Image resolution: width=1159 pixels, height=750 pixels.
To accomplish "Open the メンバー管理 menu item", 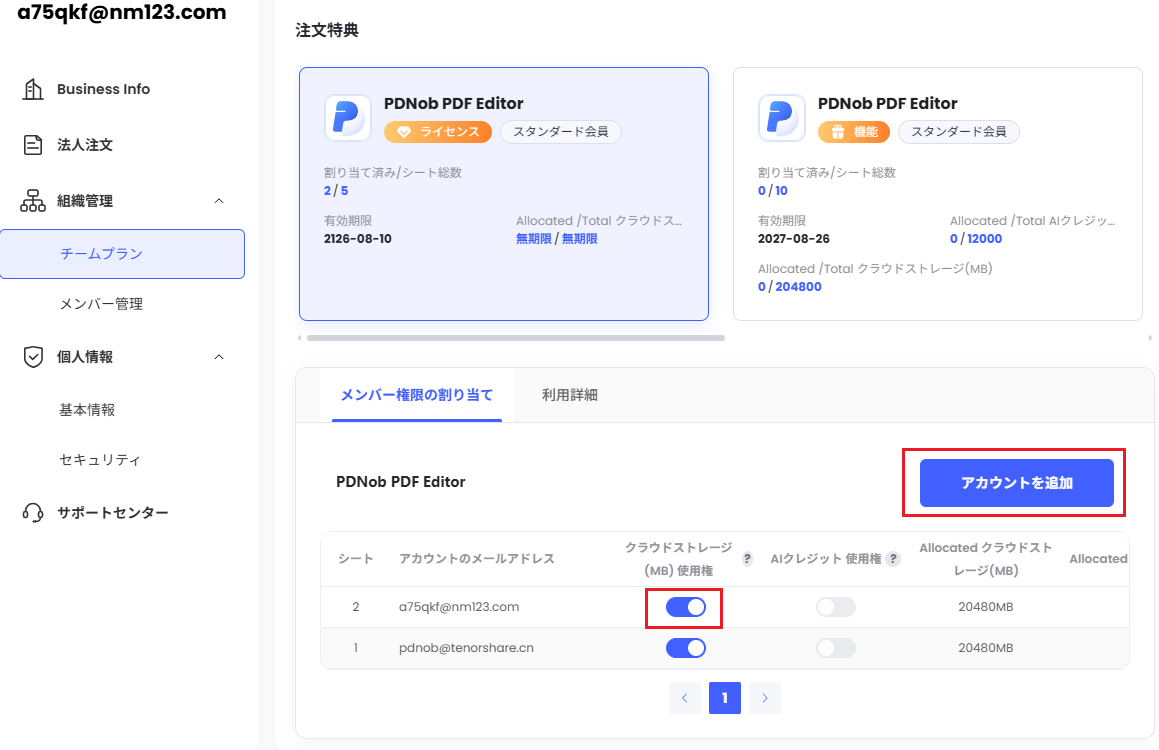I will (101, 304).
